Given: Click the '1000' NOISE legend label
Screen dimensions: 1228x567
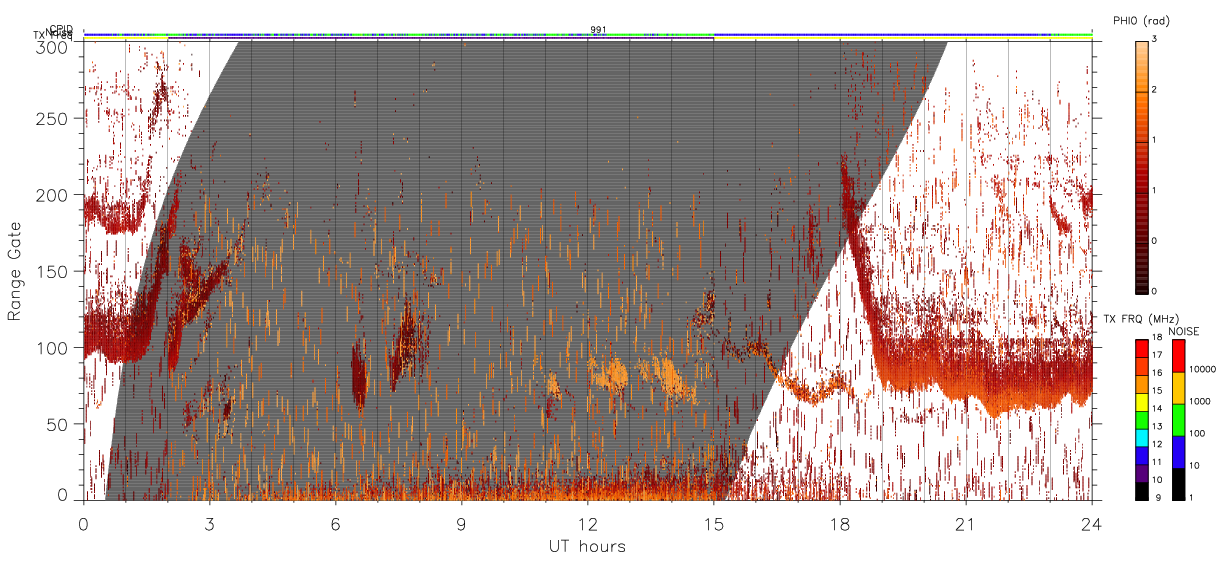Looking at the screenshot, I should click(1200, 401).
